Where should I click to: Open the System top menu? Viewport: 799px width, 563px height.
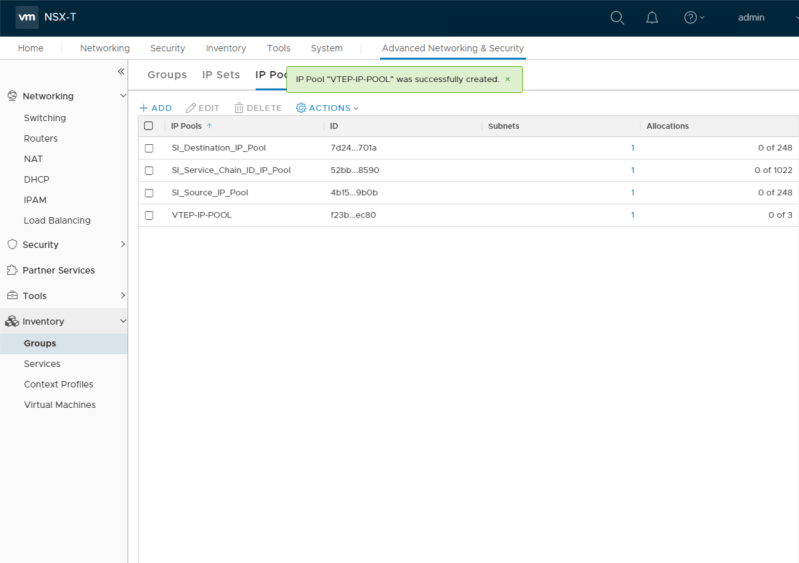click(x=326, y=48)
